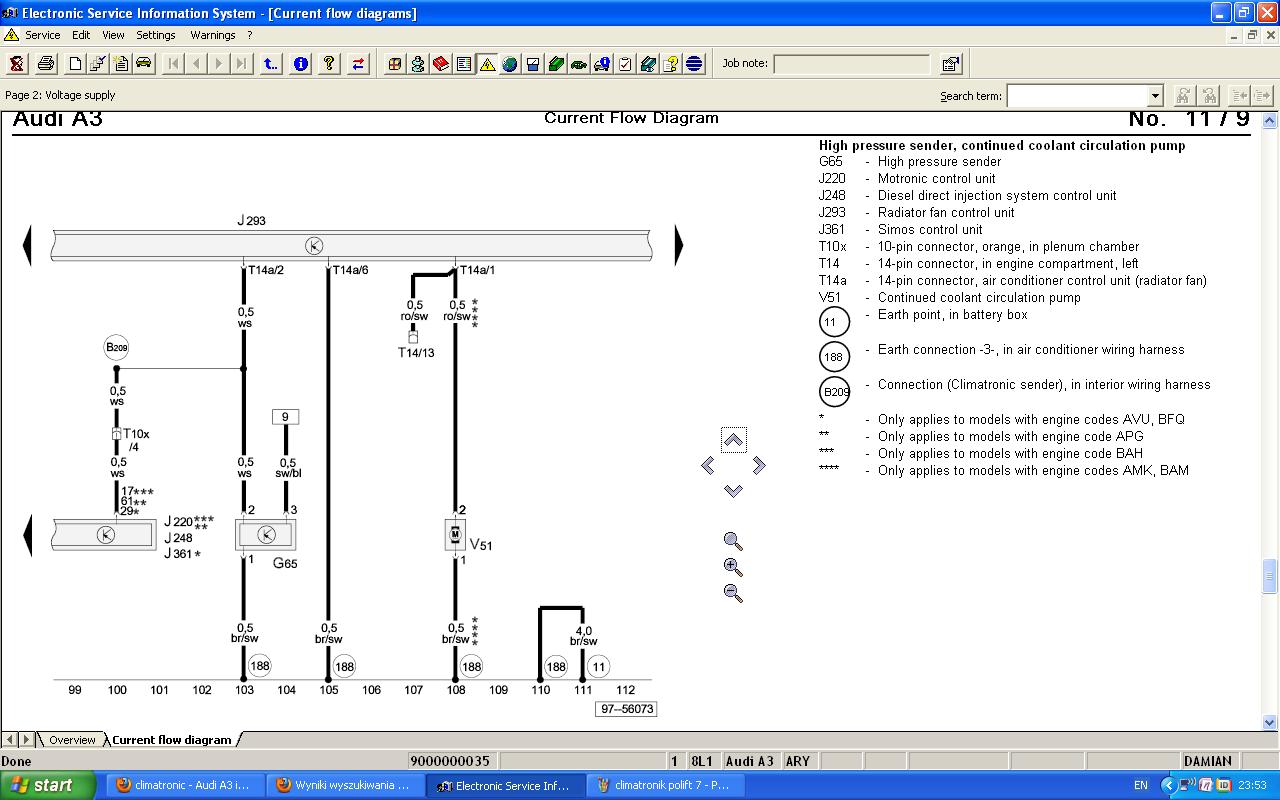Click the V51 pump motor symbol
Screen dimensions: 1280x800
pyautogui.click(x=455, y=535)
